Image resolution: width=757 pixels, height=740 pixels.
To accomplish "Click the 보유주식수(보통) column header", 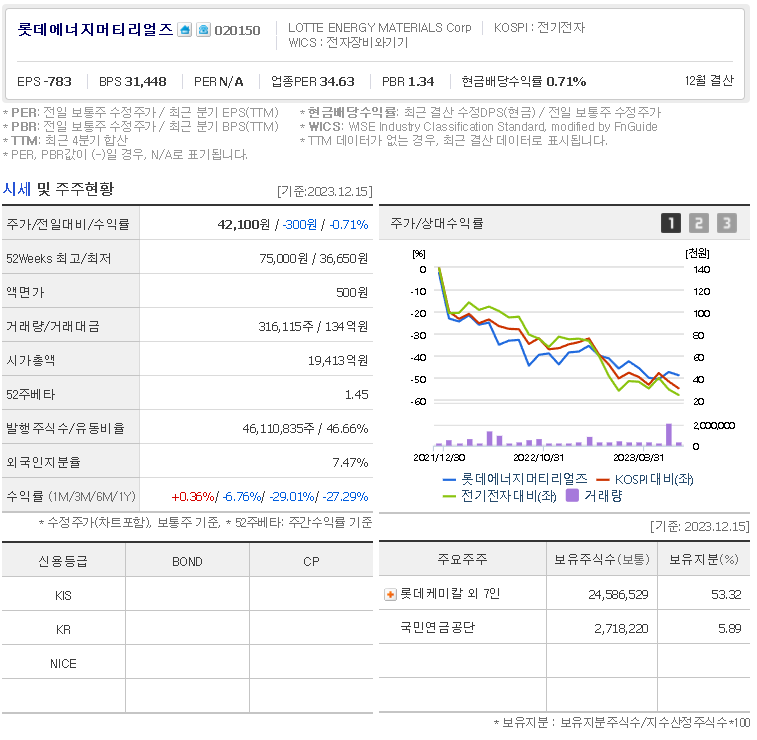I will pos(602,559).
